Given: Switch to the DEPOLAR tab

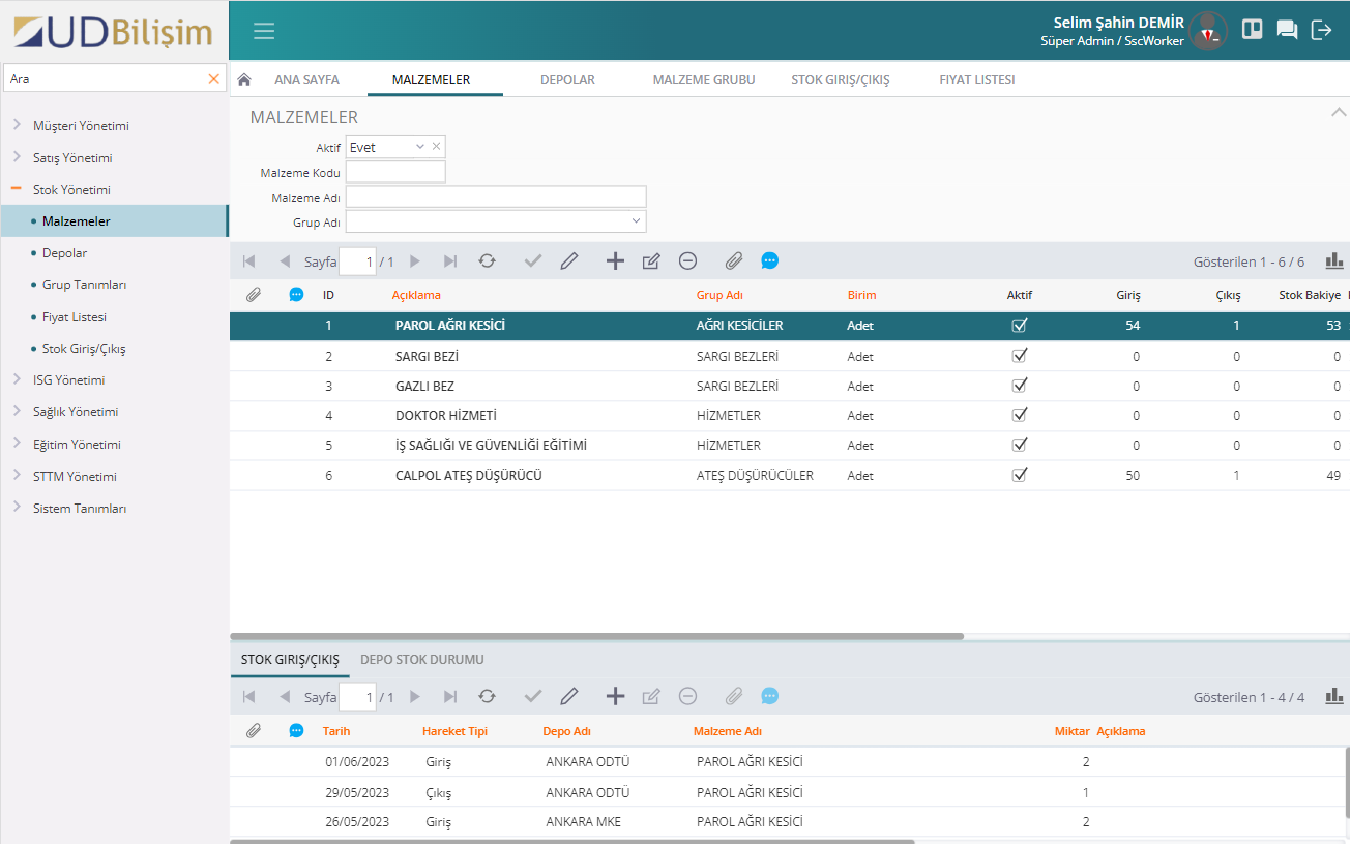Looking at the screenshot, I should [567, 79].
